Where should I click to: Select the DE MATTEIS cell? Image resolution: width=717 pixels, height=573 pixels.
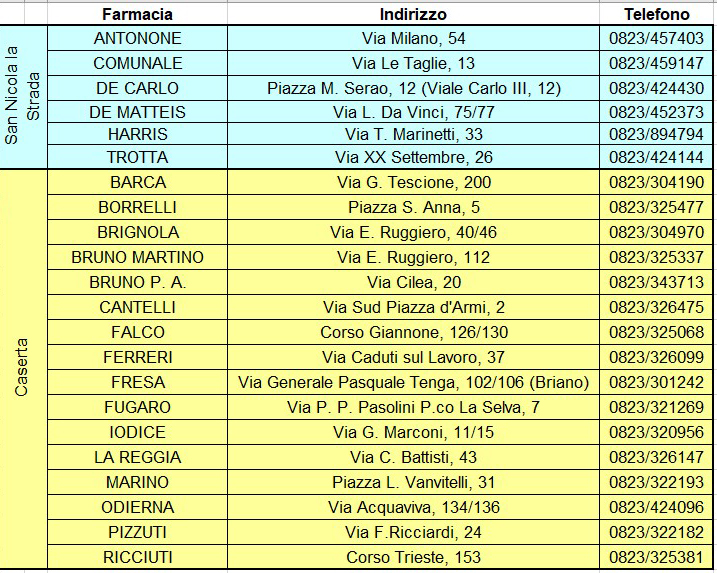point(137,112)
